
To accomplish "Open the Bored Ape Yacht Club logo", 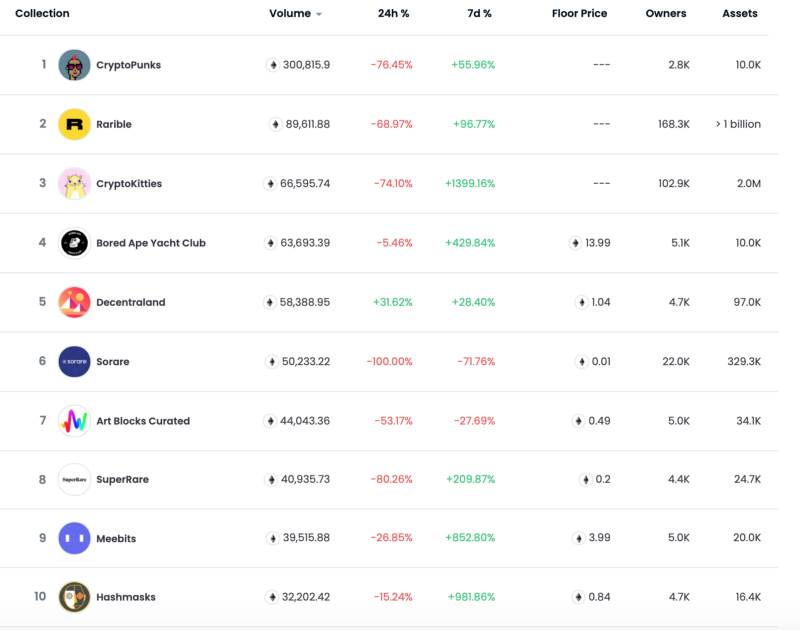I will [74, 242].
